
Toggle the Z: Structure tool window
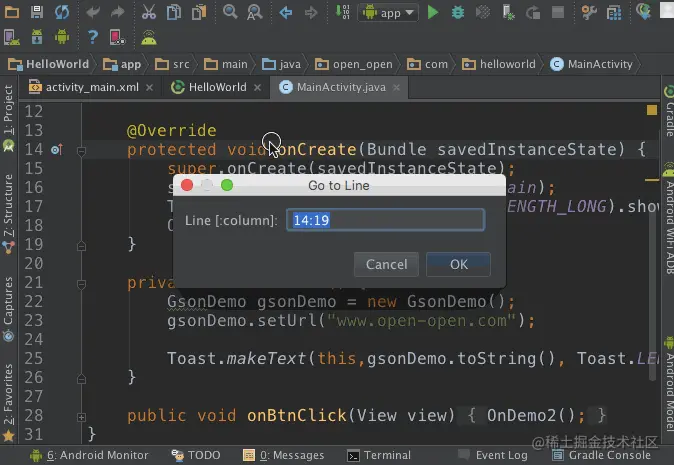[8, 214]
